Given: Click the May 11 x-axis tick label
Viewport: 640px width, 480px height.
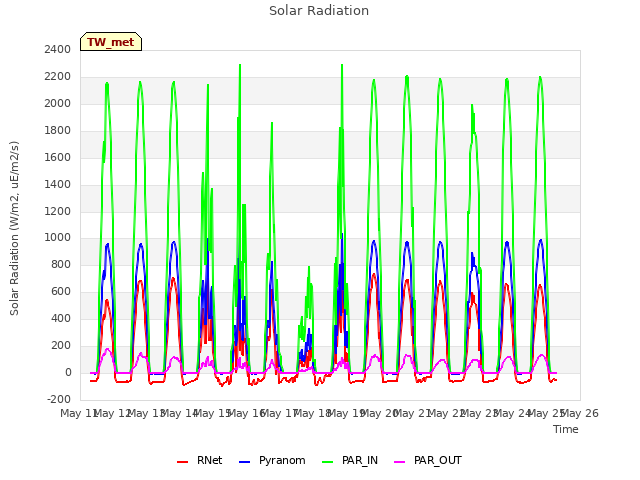Looking at the screenshot, I should tap(78, 413).
